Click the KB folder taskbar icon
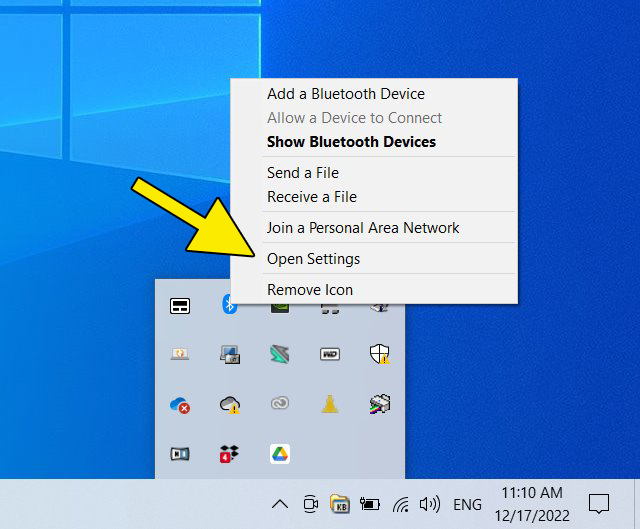This screenshot has width=640, height=529. (340, 504)
